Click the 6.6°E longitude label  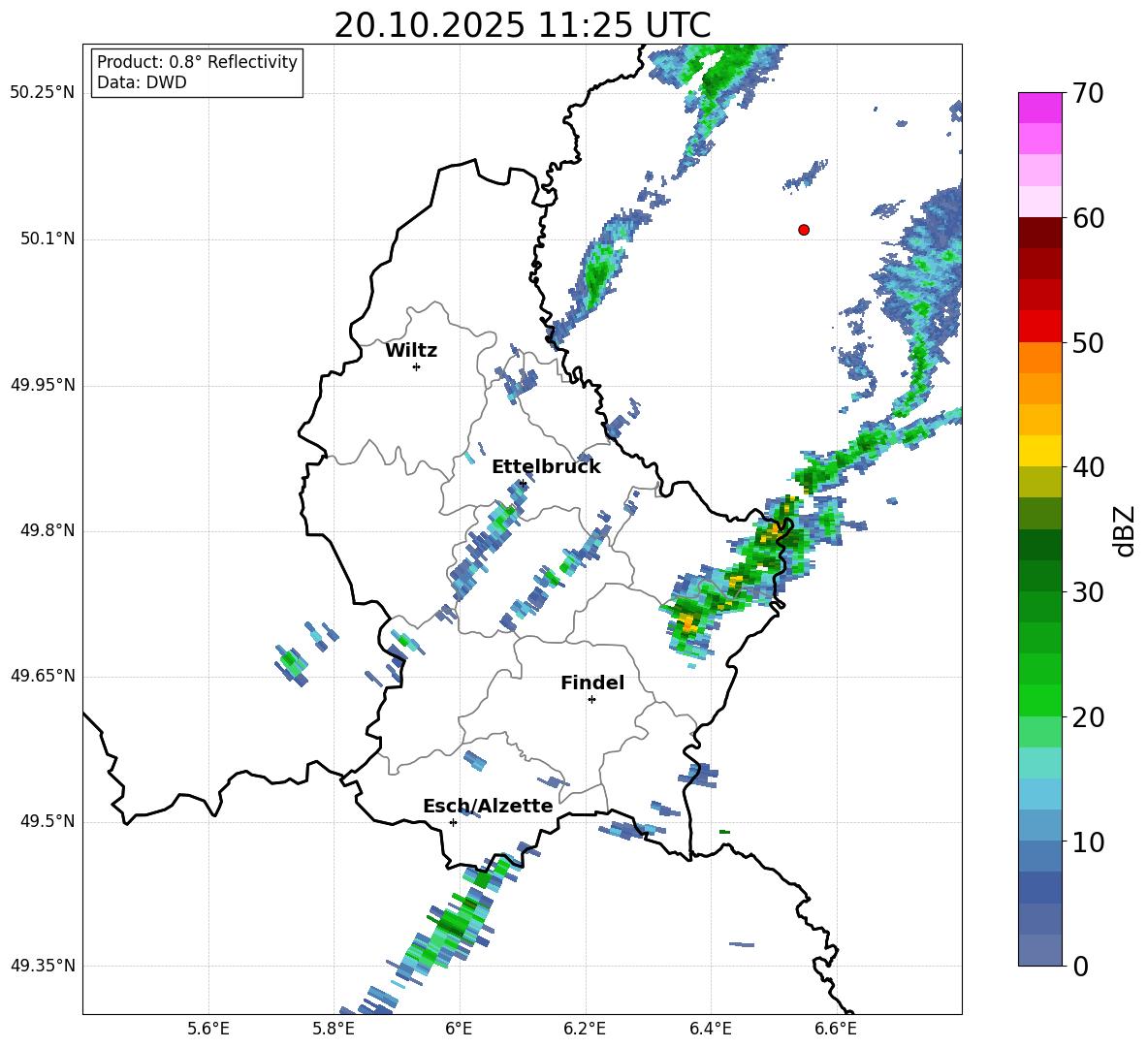pos(836,1029)
